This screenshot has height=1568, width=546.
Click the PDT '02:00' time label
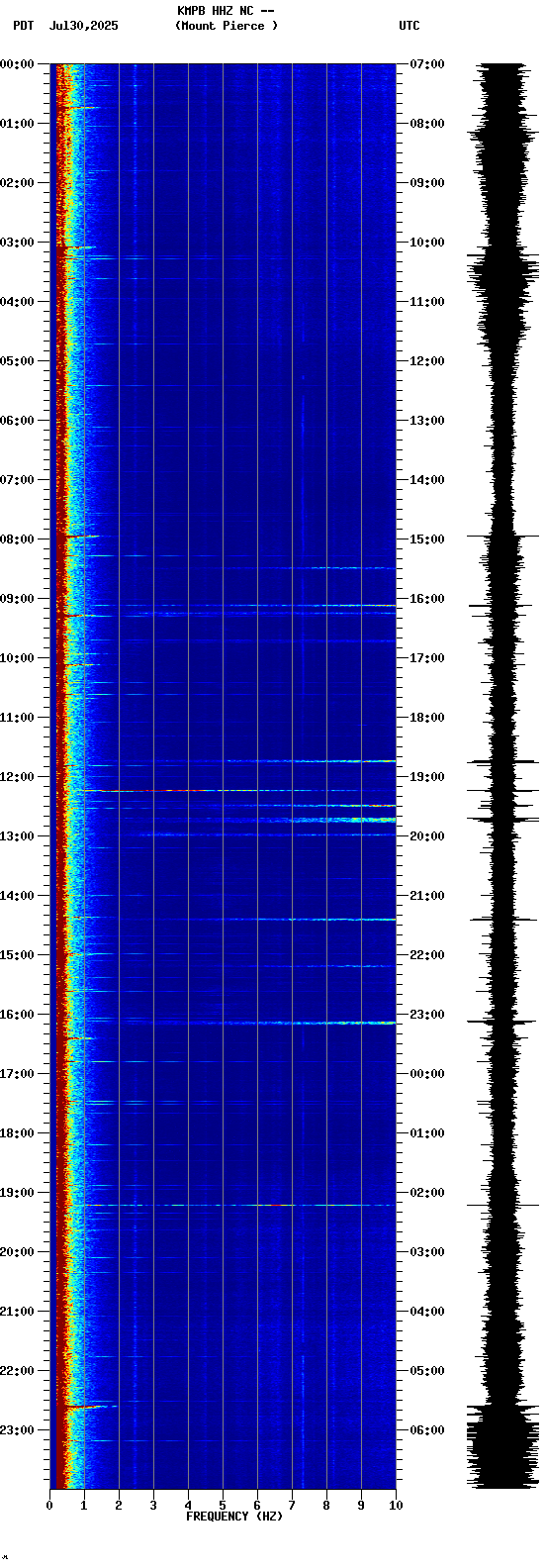[17, 183]
